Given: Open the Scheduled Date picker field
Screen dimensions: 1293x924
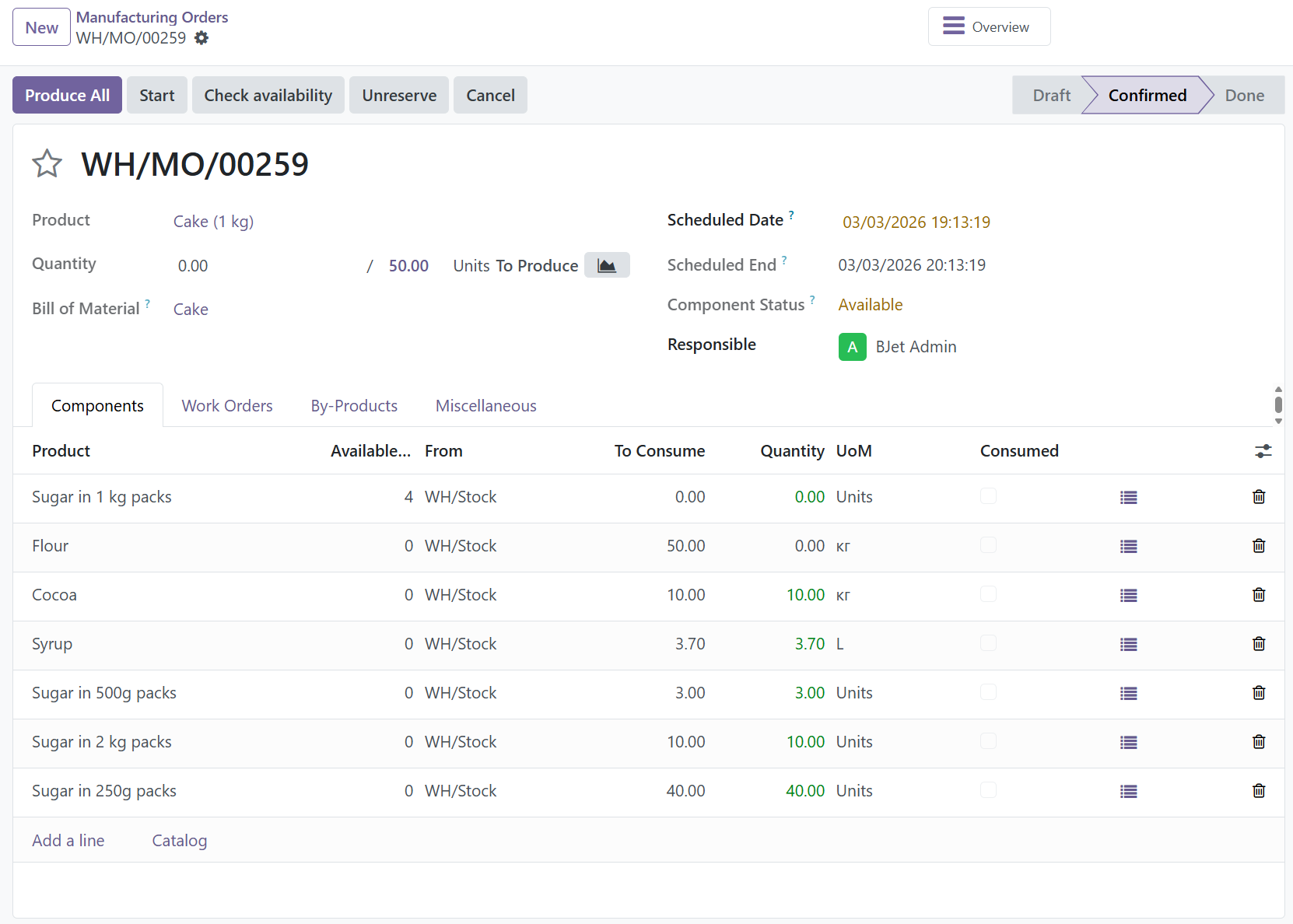Looking at the screenshot, I should point(916,222).
